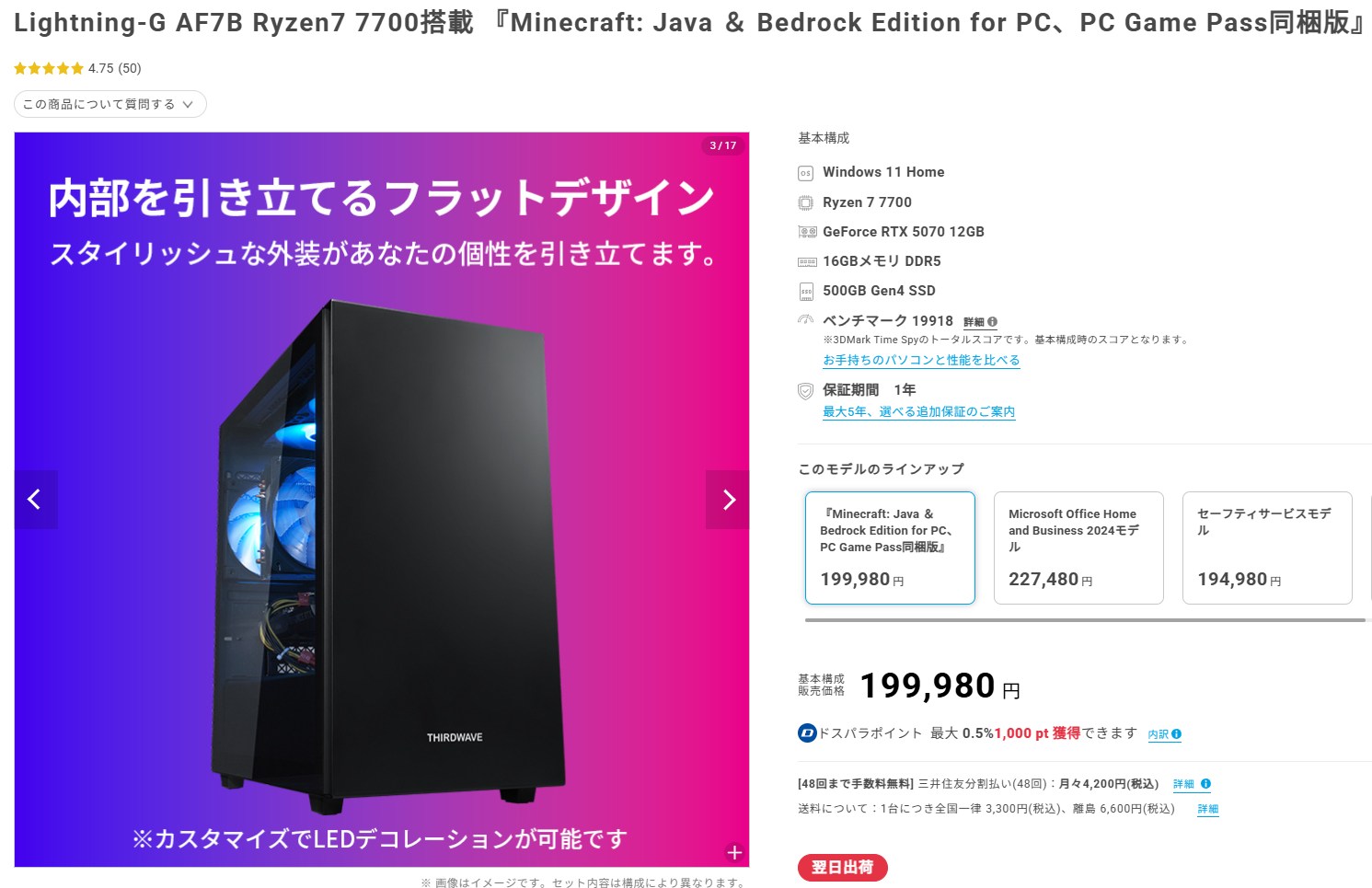The height and width of the screenshot is (888, 1372).
Task: Select the Minecraft bundle model option
Action: 890,548
